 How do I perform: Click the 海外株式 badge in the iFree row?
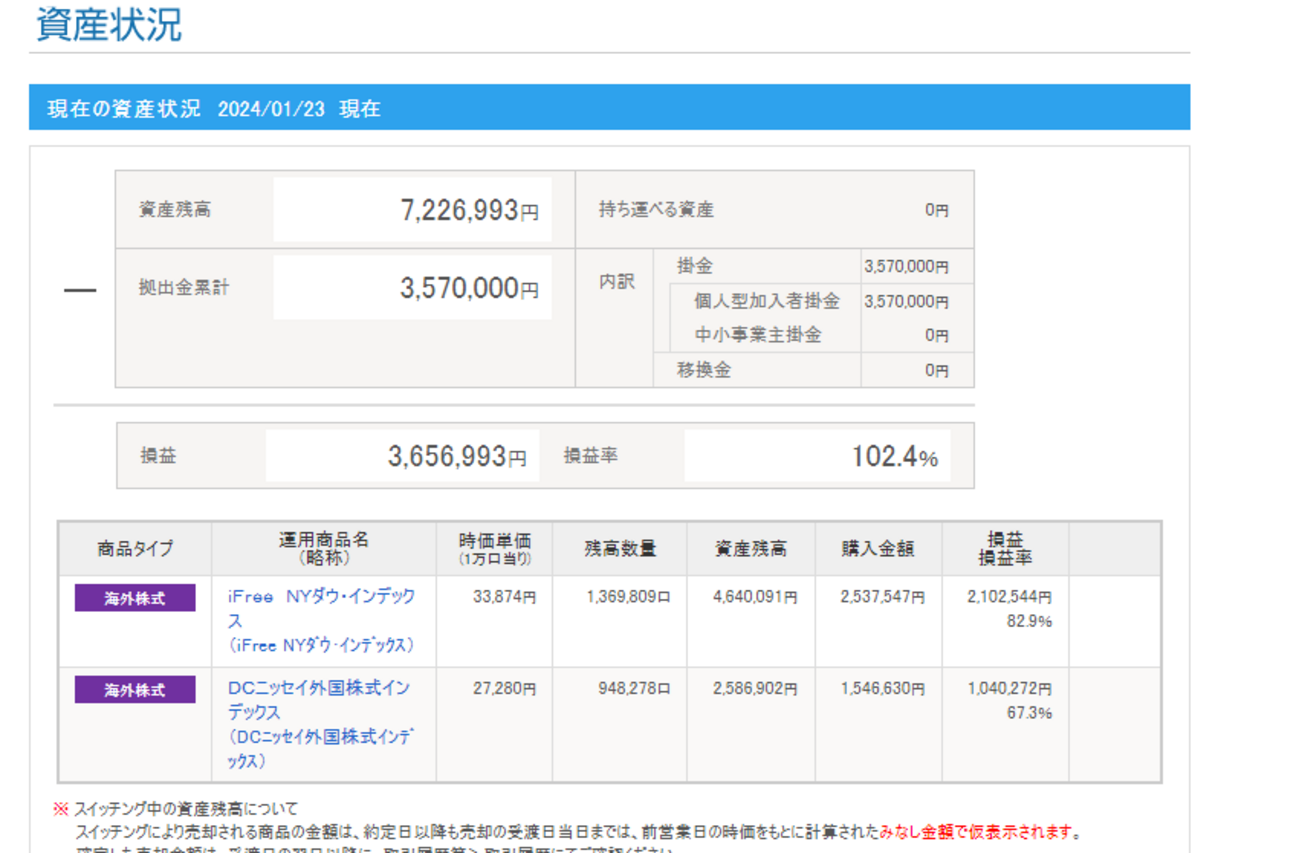point(135,599)
